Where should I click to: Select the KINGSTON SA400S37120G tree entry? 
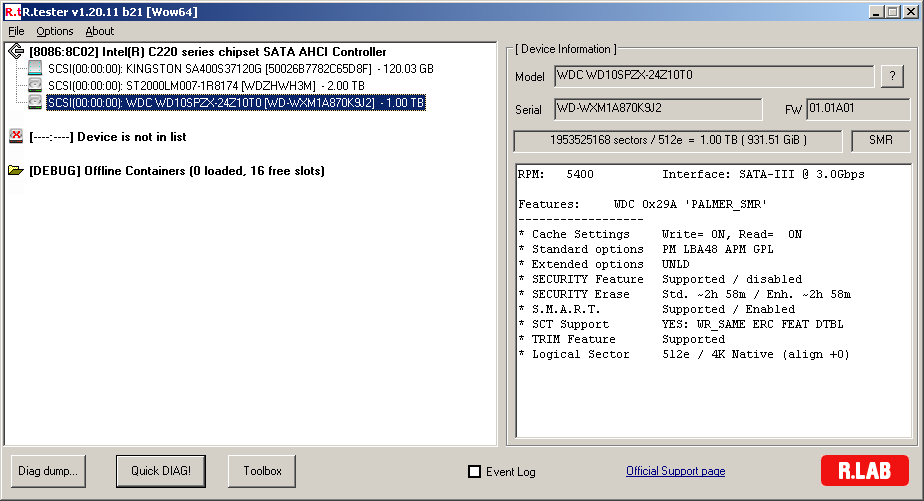point(240,69)
